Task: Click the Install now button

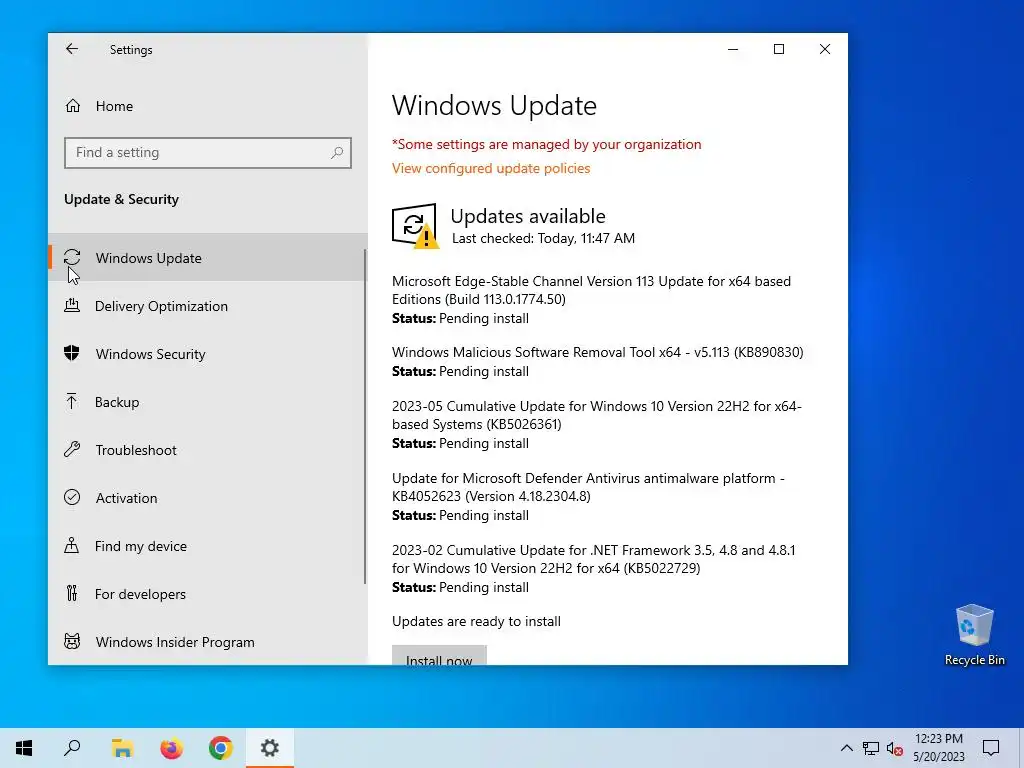Action: coord(439,656)
